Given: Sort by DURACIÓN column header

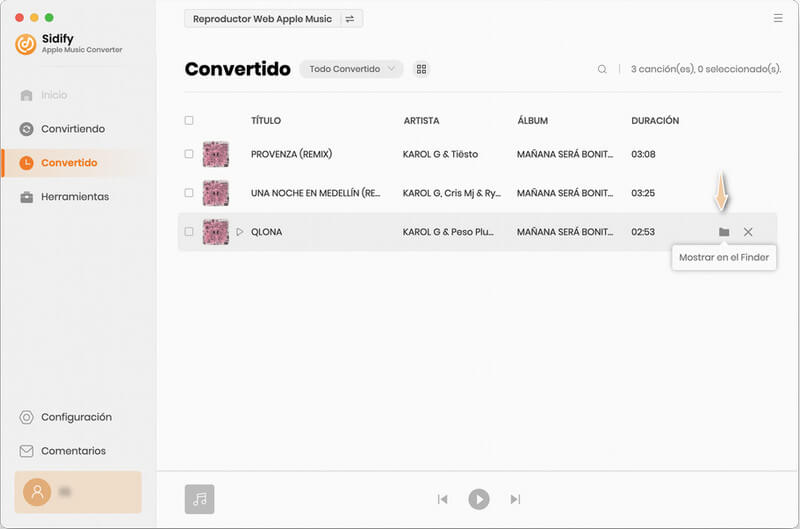Looking at the screenshot, I should (655, 121).
